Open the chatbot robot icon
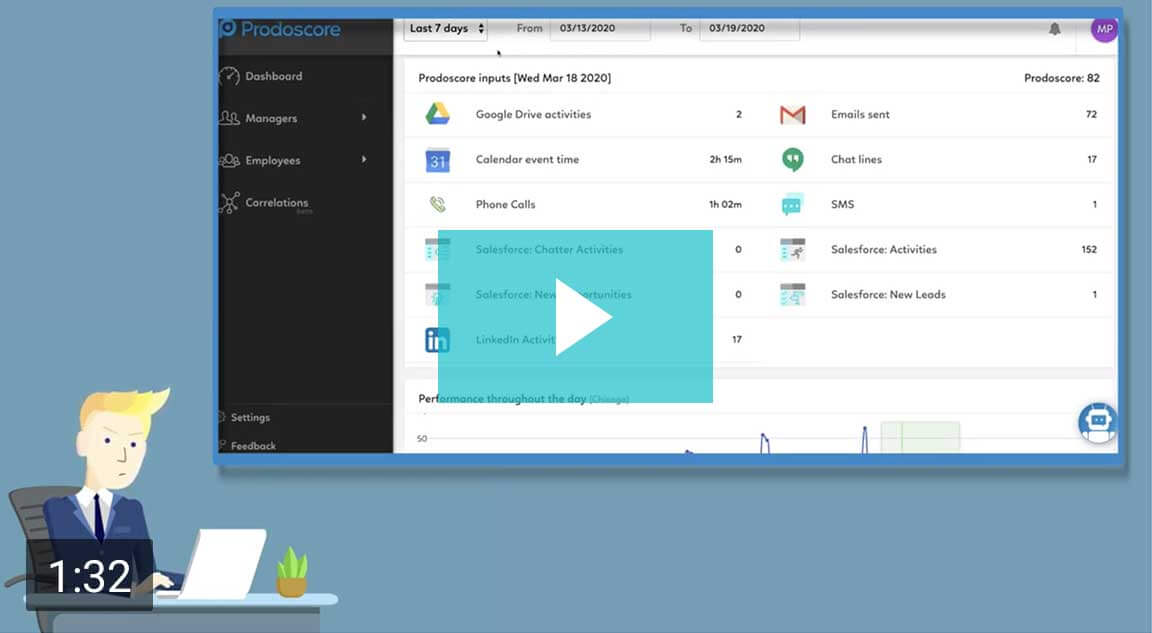1152x633 pixels. tap(1098, 422)
